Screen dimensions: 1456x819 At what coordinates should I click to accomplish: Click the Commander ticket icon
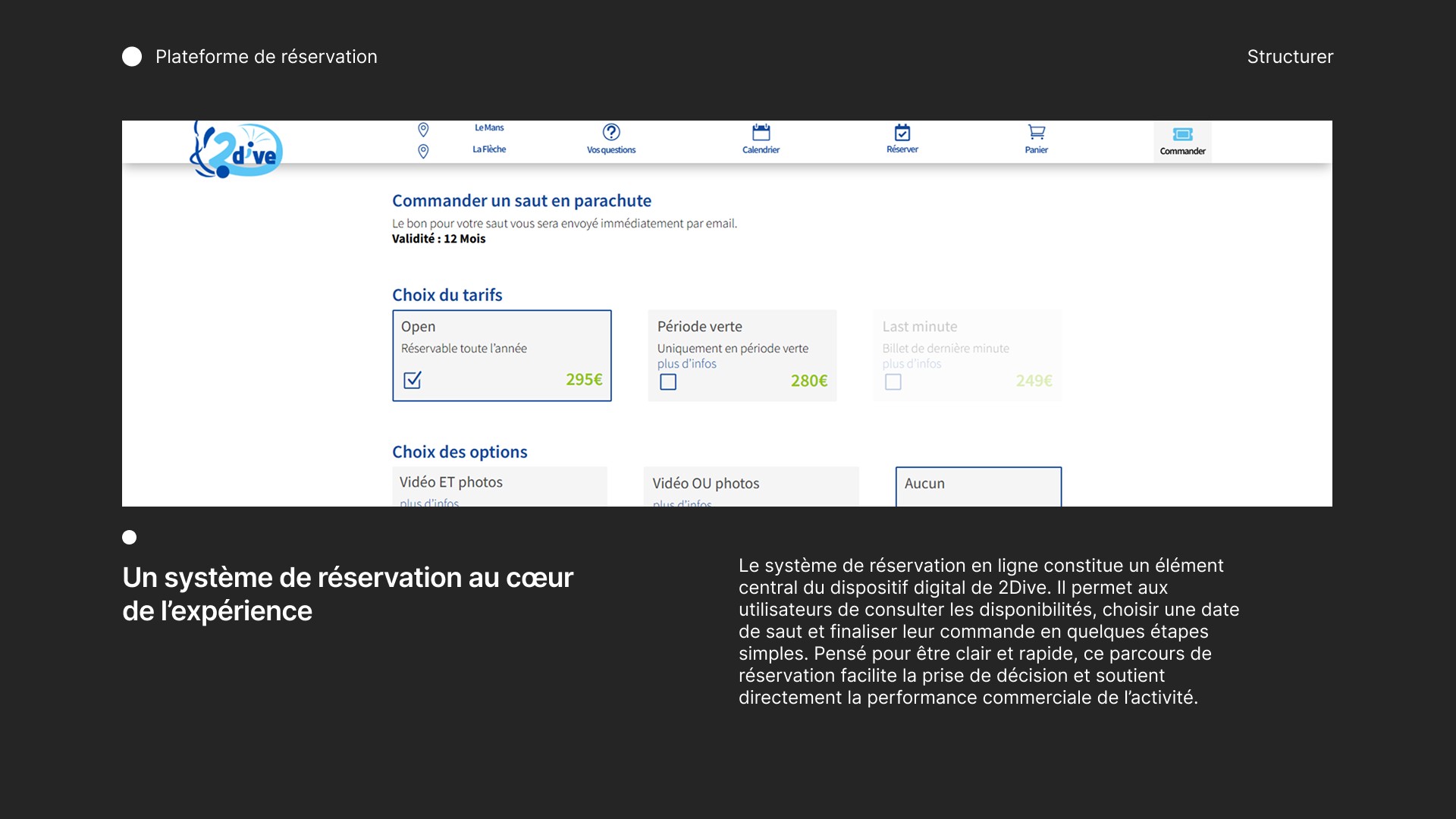[1182, 134]
